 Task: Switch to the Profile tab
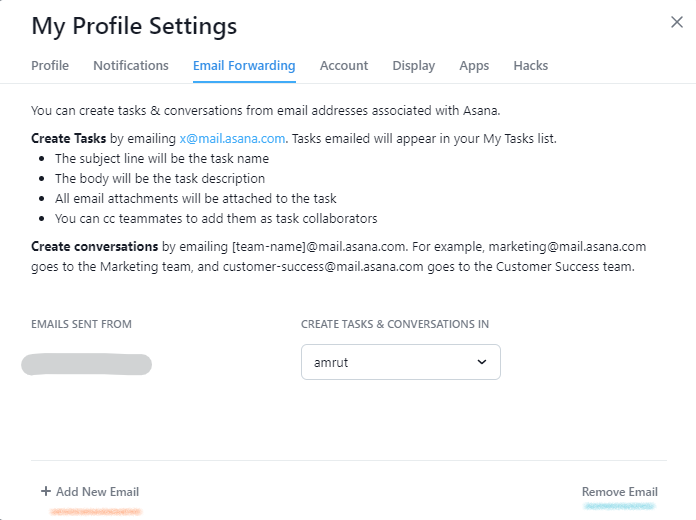pos(50,66)
